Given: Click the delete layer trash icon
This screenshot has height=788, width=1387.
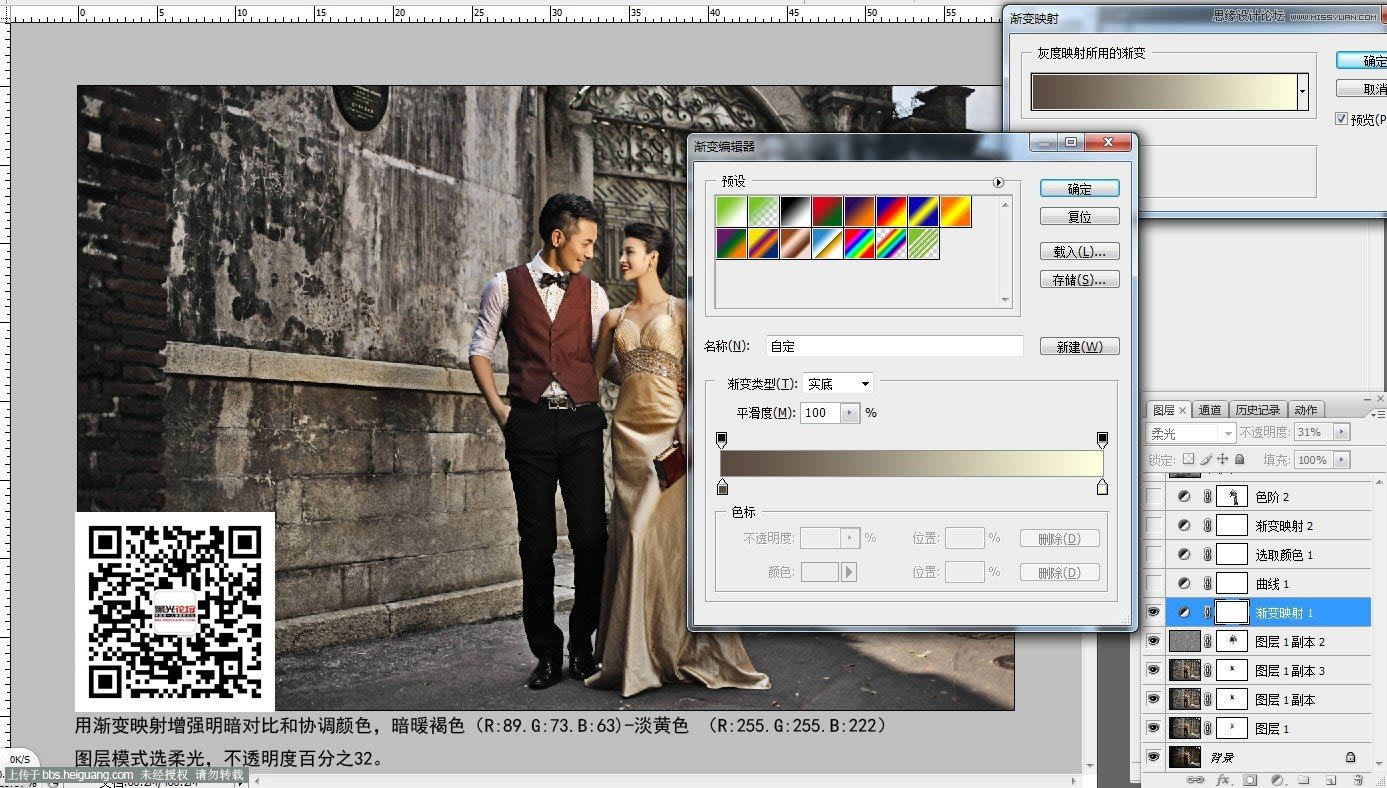Looking at the screenshot, I should [x=1358, y=780].
